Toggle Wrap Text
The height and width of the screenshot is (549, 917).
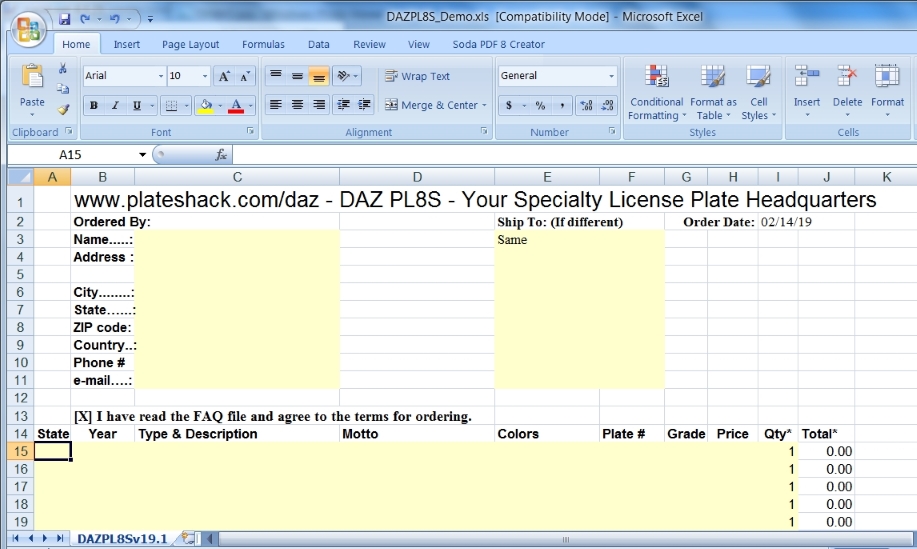point(417,76)
